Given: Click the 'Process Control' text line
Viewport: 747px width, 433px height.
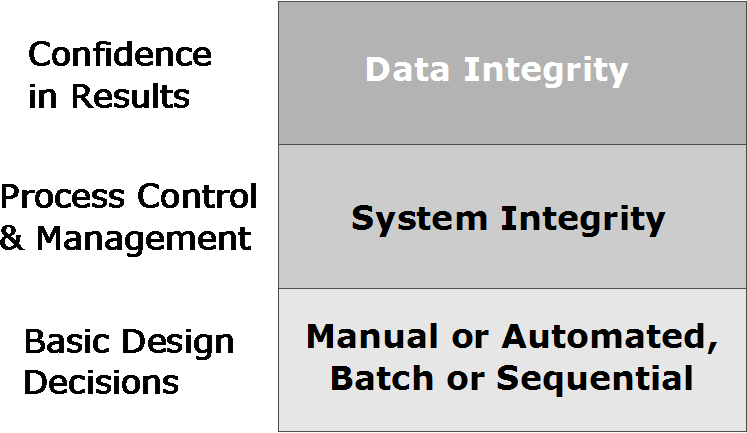Looking at the screenshot, I should tap(129, 196).
